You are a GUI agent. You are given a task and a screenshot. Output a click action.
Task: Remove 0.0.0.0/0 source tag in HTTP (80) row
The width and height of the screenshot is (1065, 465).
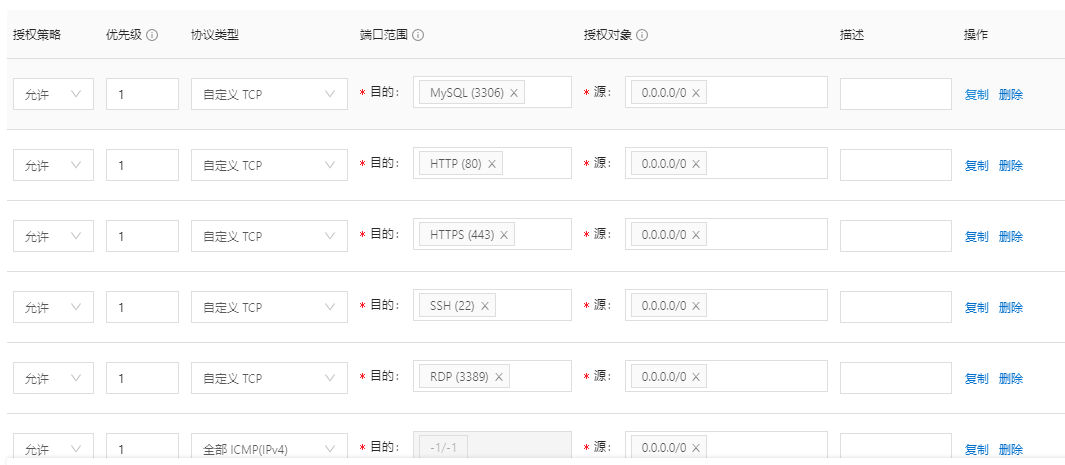(696, 164)
